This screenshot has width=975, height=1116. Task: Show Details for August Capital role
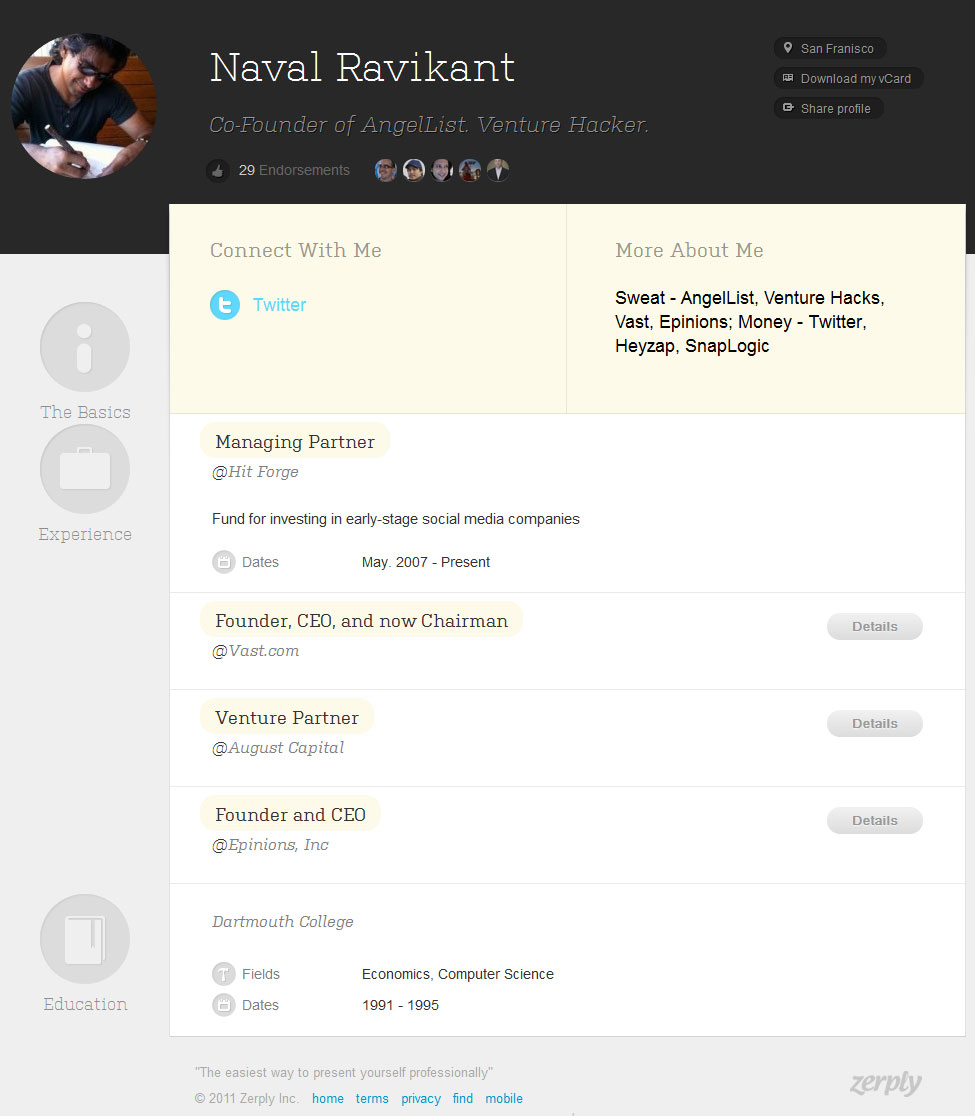tap(874, 724)
